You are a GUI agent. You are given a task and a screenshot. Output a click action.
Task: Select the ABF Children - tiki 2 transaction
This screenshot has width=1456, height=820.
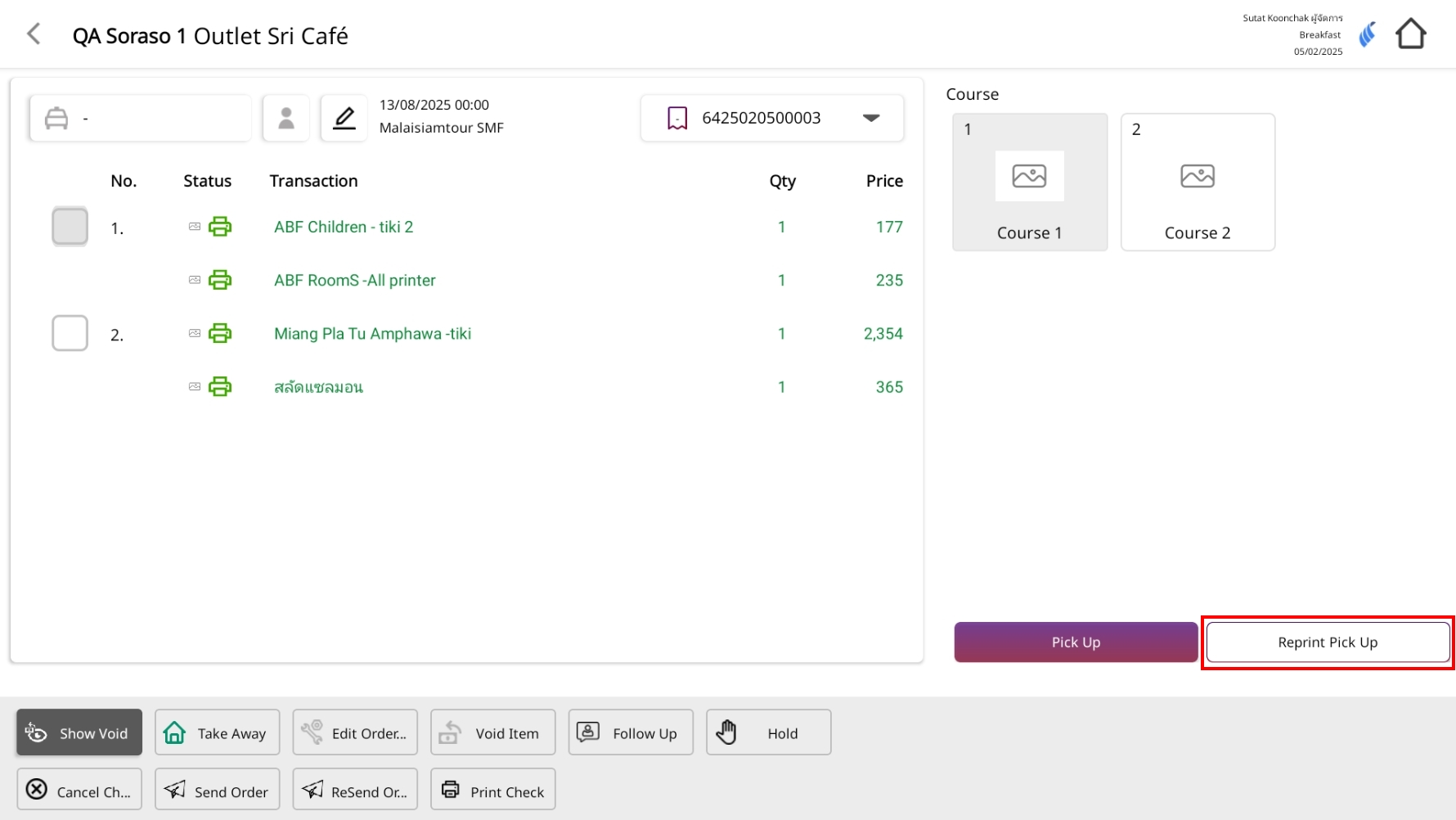pos(344,228)
